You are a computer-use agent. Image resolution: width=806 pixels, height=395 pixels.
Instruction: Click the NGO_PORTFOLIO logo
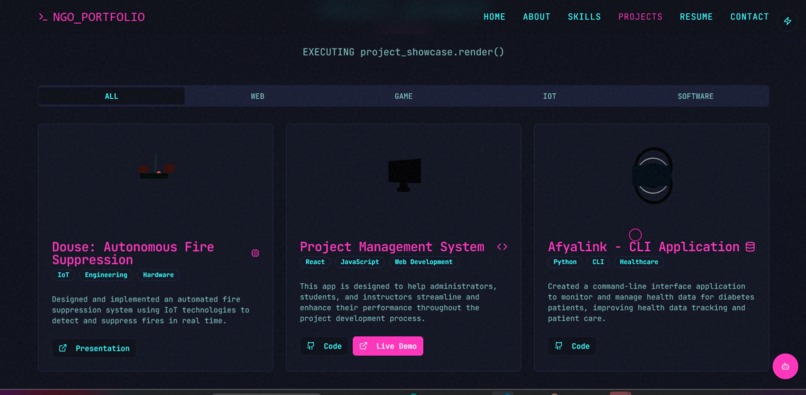(91, 17)
